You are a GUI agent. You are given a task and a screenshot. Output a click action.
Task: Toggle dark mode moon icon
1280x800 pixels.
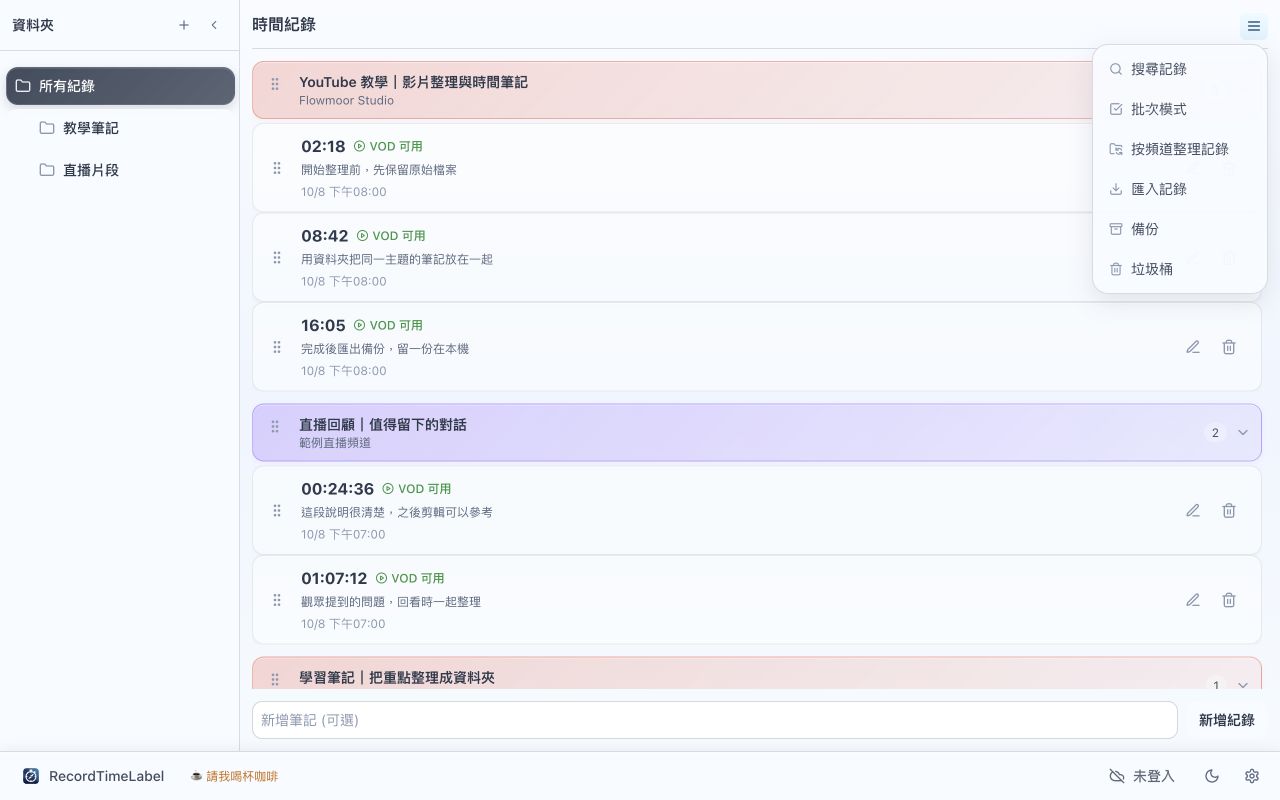tap(1212, 776)
